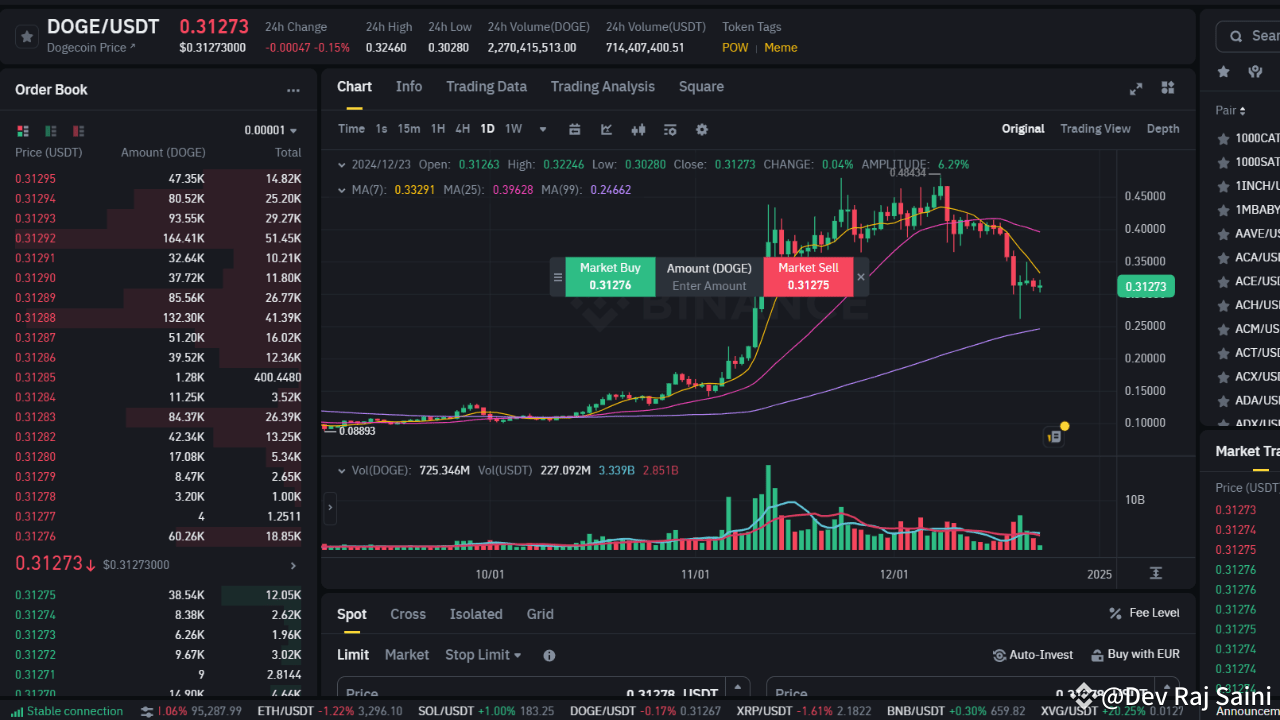Image resolution: width=1280 pixels, height=720 pixels.
Task: Click the search magnifier icon in pair list
Action: point(1235,36)
